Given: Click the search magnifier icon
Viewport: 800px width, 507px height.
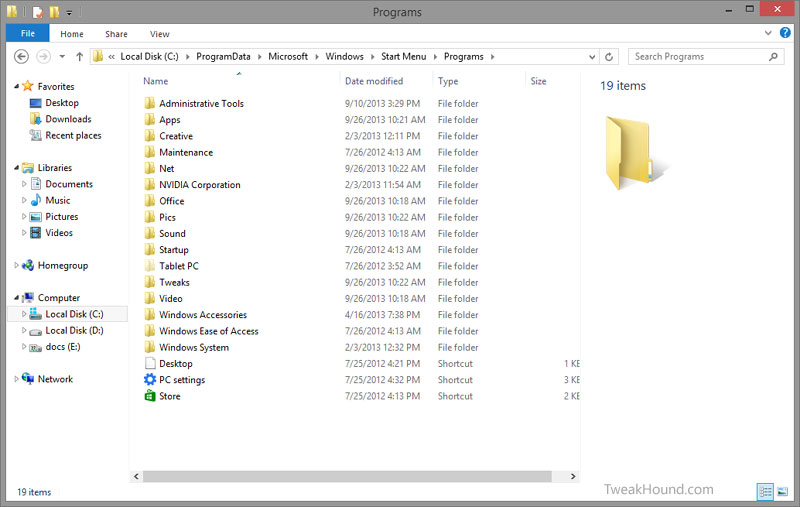Looking at the screenshot, I should coord(773,57).
